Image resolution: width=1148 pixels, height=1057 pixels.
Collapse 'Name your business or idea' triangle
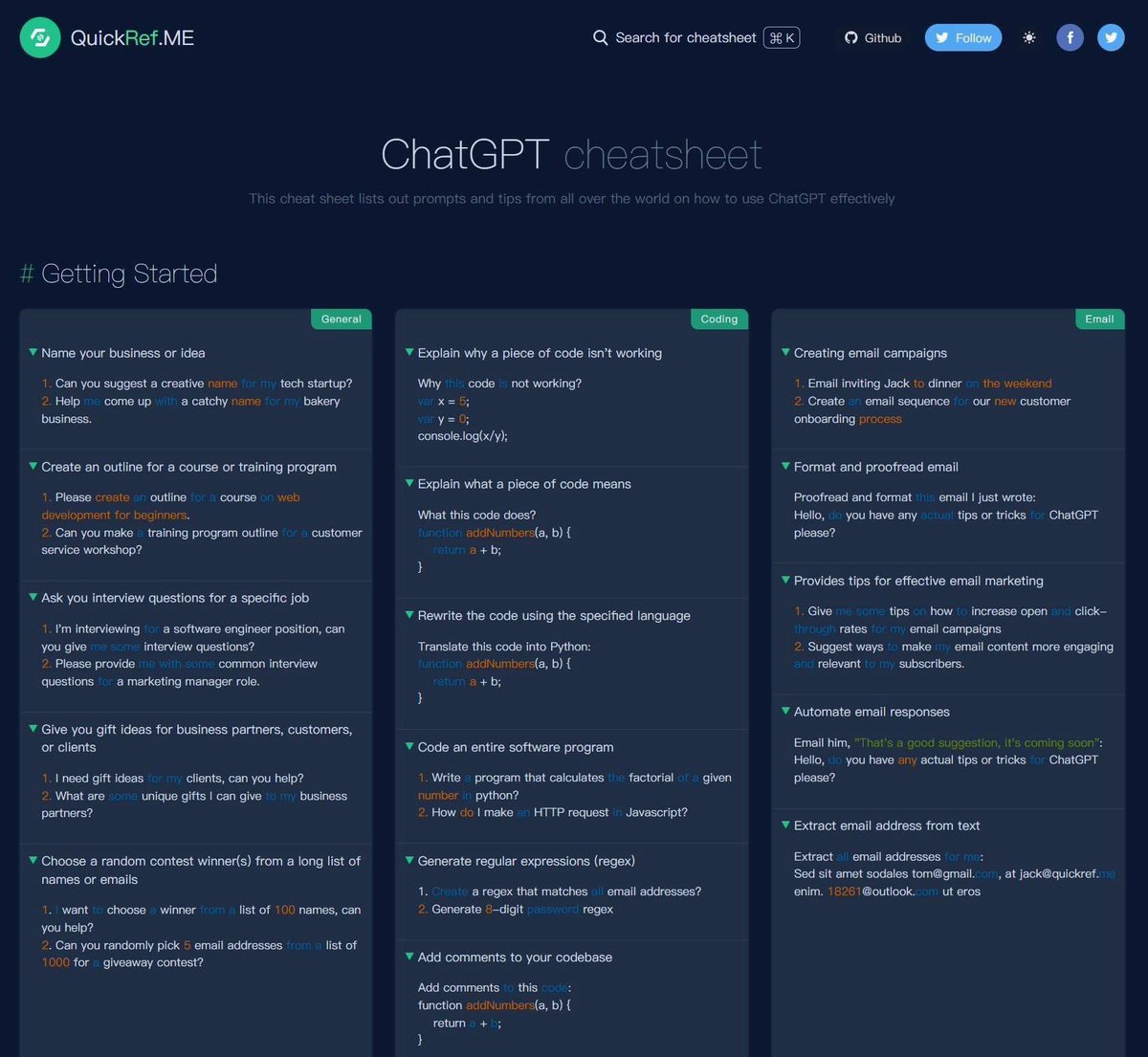pyautogui.click(x=33, y=353)
